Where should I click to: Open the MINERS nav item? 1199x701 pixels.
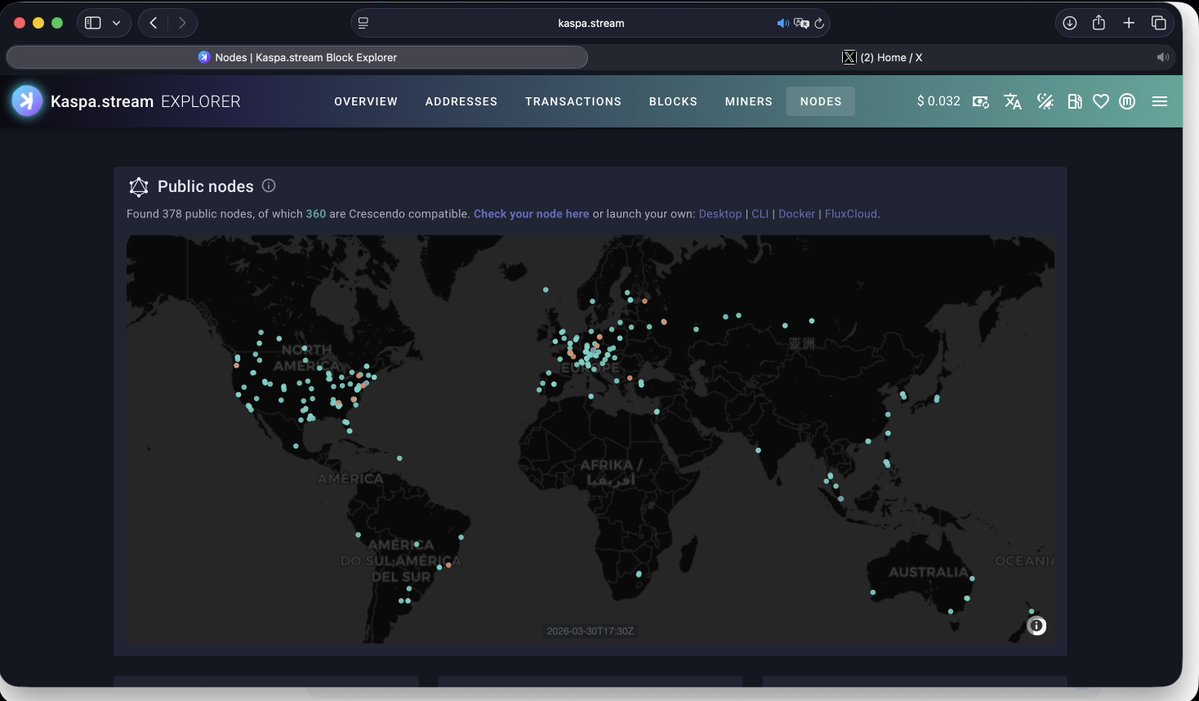(749, 102)
